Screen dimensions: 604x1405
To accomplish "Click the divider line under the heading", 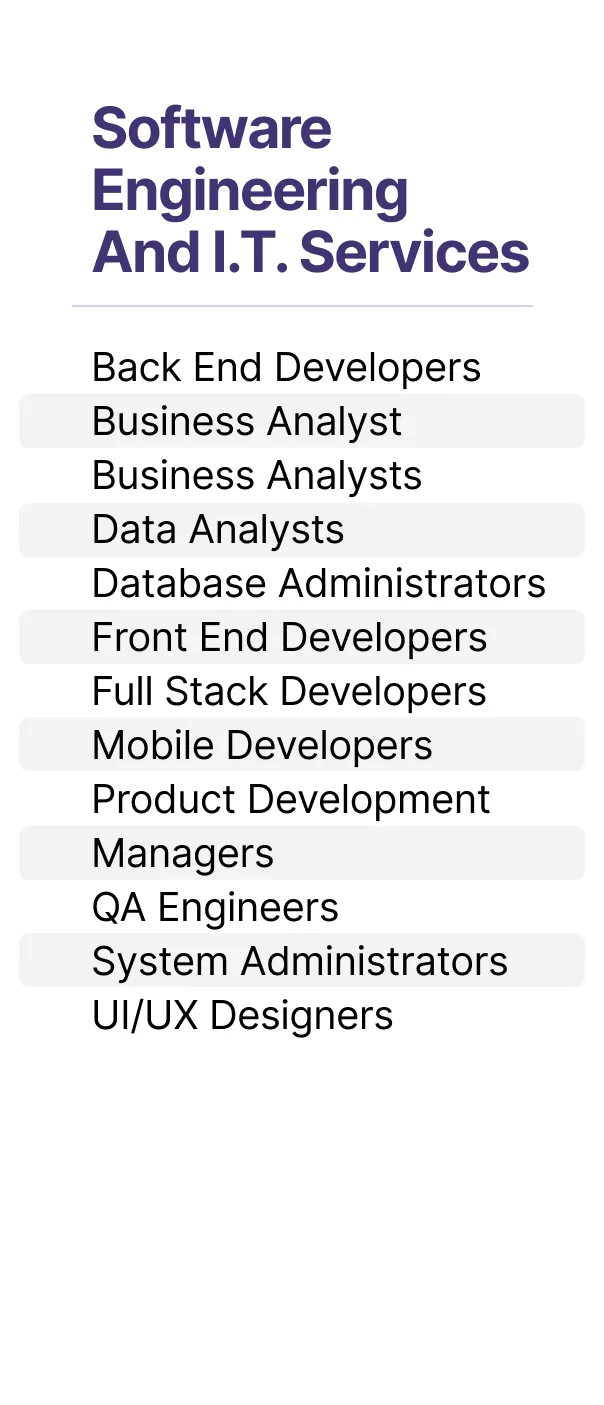I will [302, 305].
